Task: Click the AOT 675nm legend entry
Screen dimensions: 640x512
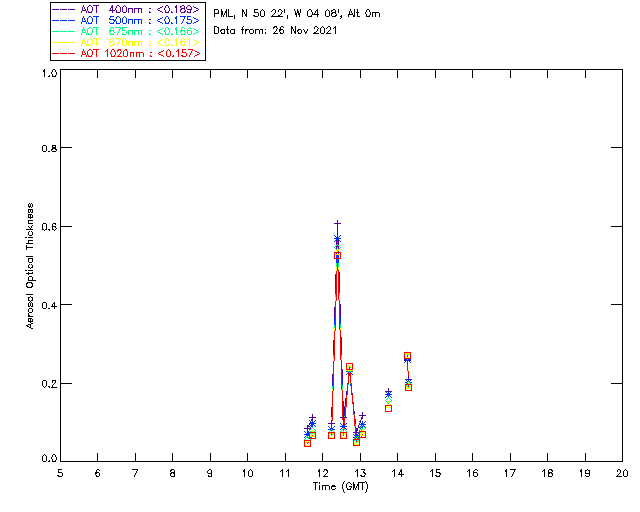Action: 127,31
